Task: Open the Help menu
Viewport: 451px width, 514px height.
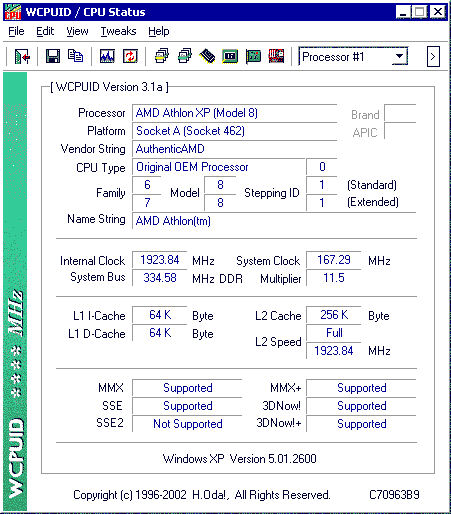Action: pos(159,31)
